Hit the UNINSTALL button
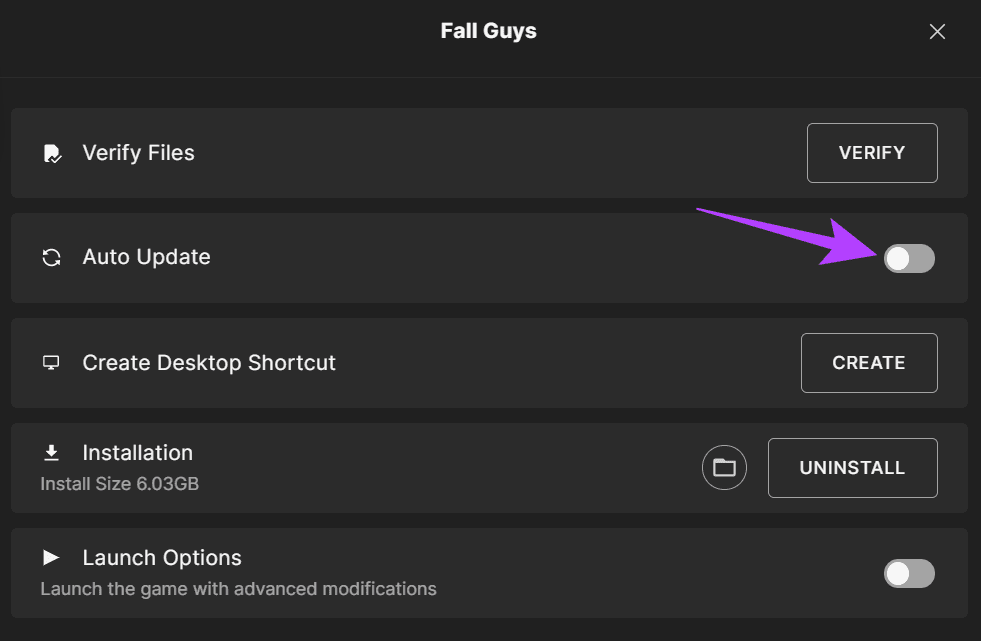The image size is (981, 641). click(x=852, y=468)
